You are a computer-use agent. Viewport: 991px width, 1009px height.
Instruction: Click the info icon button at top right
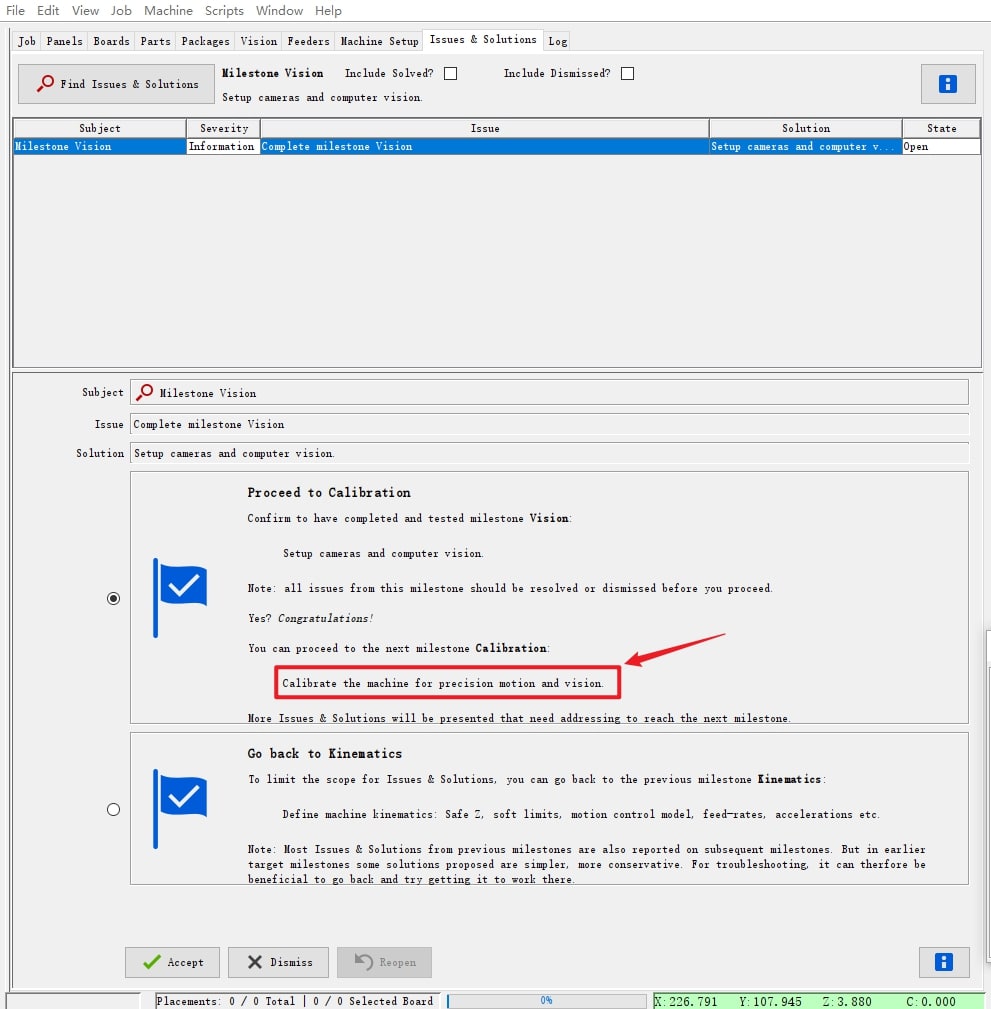pos(947,84)
